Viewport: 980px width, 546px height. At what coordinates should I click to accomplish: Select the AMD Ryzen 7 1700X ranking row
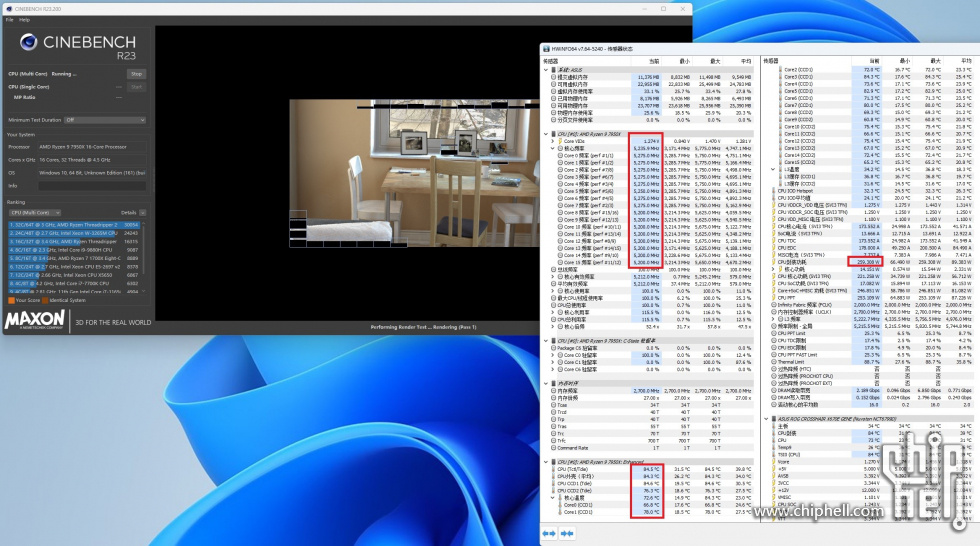pyautogui.click(x=74, y=258)
